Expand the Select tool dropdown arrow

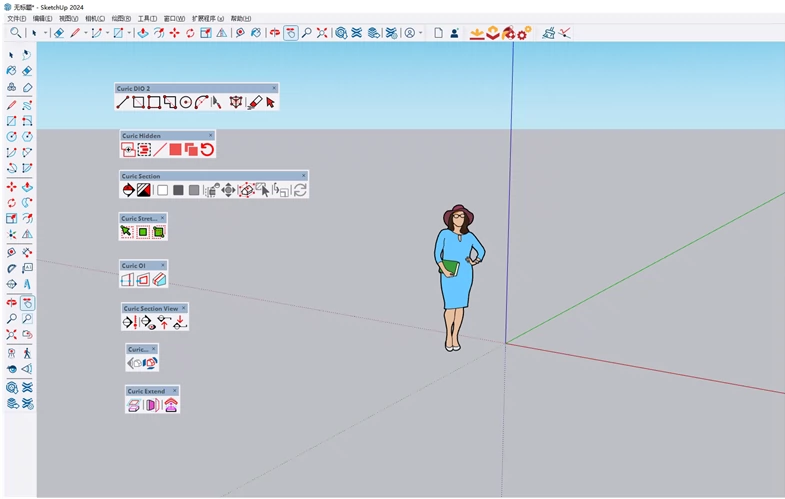point(45,33)
